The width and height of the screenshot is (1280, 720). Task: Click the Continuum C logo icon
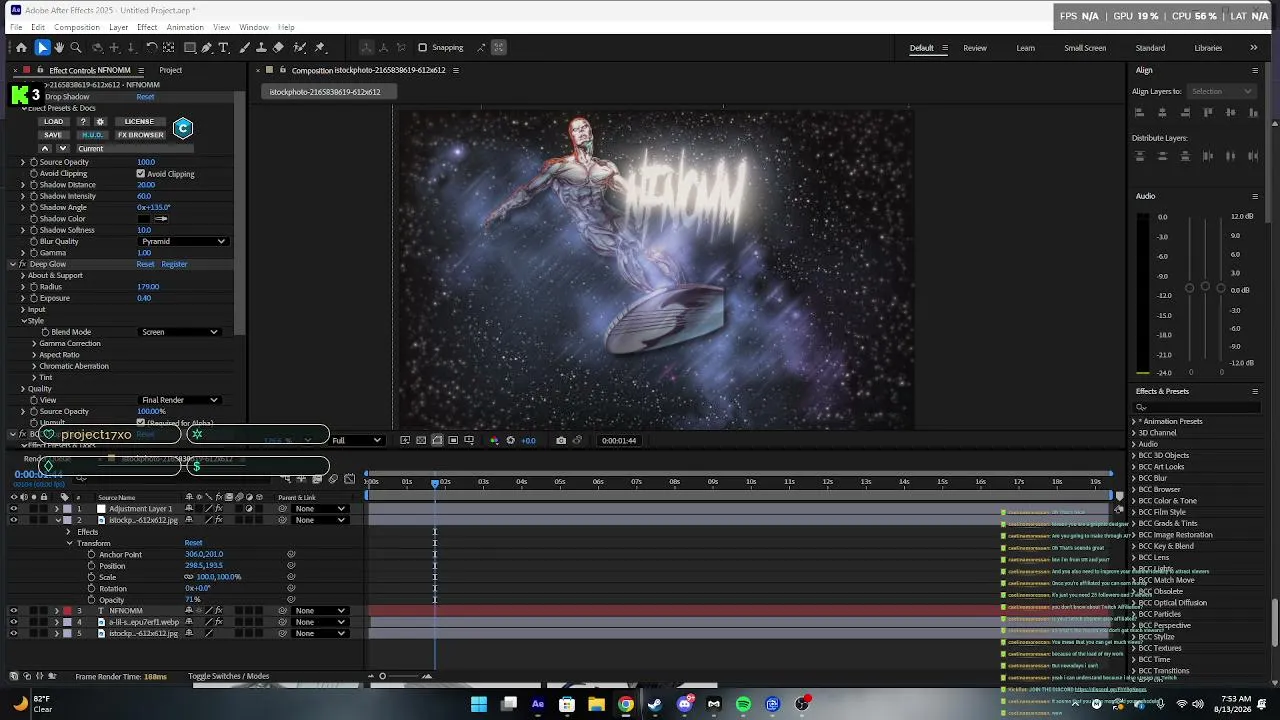tap(182, 128)
